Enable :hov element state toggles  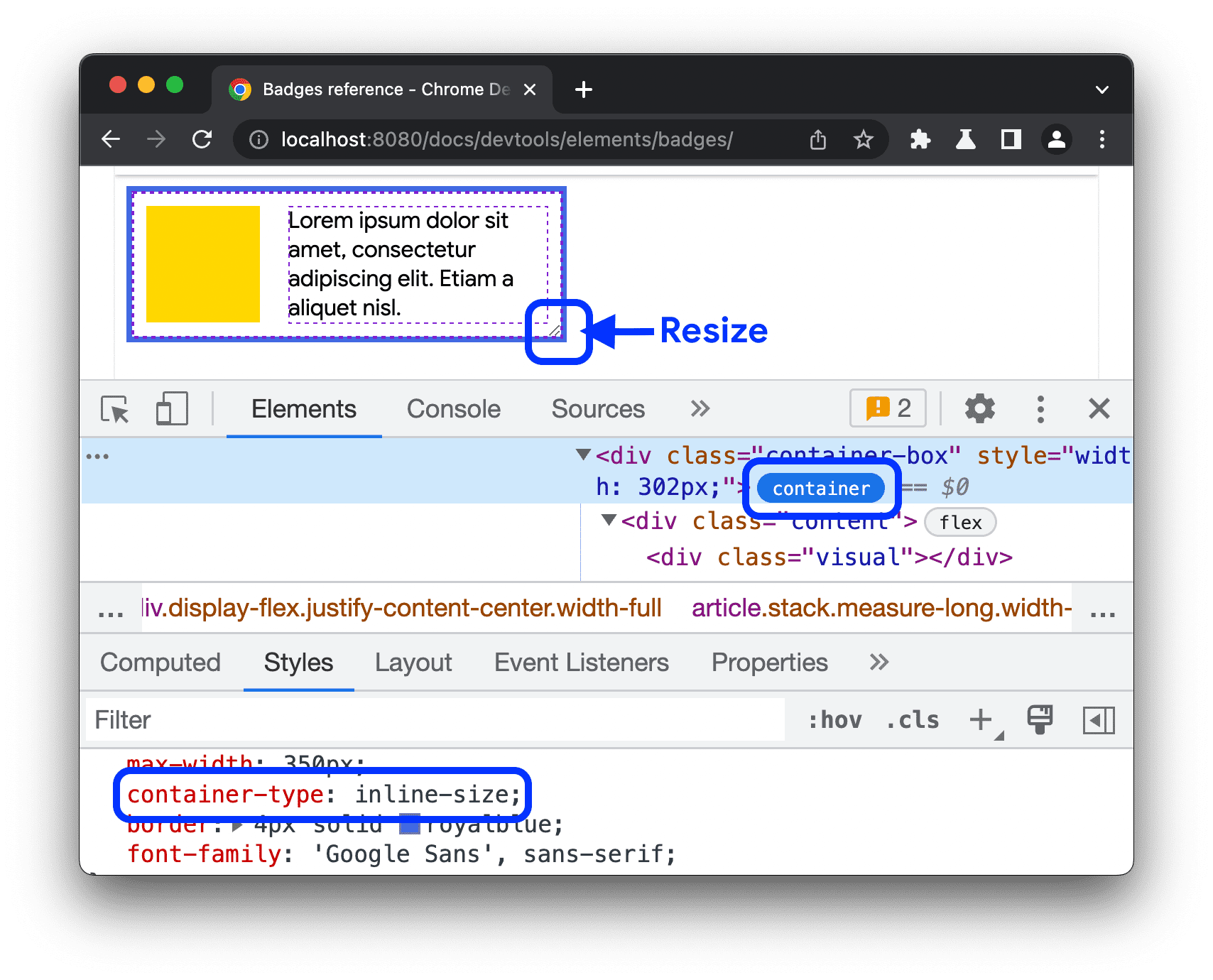[x=838, y=719]
